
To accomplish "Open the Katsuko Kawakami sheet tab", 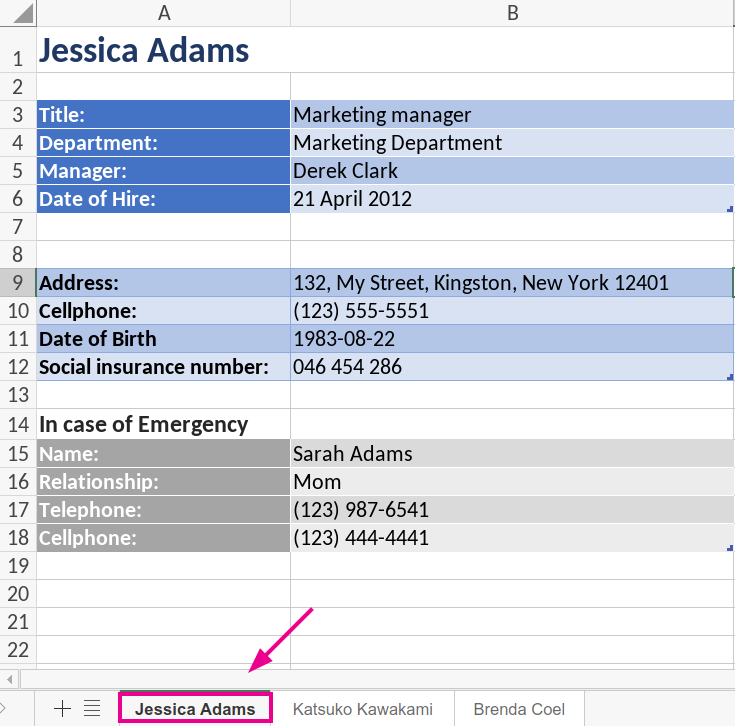I will point(362,709).
